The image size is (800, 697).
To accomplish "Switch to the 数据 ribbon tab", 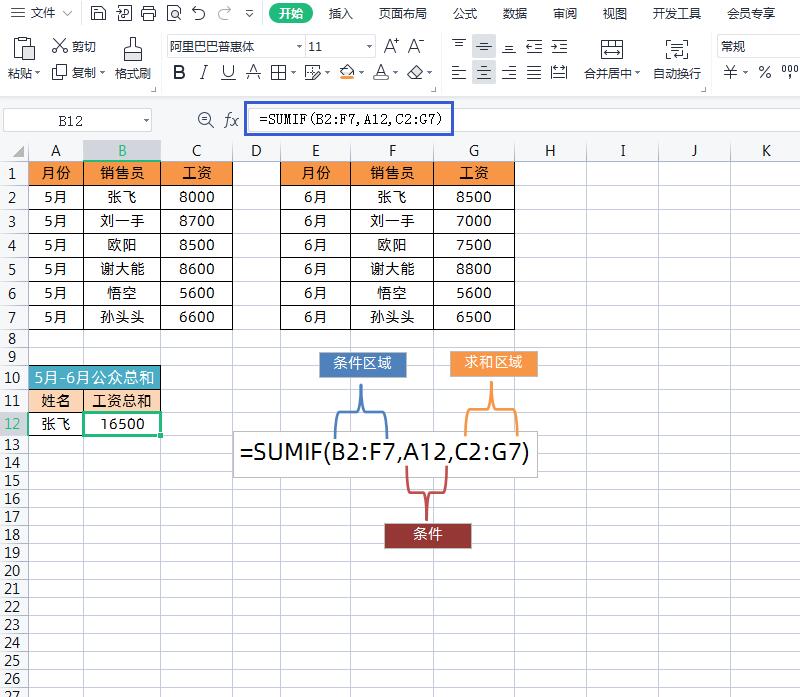I will click(x=515, y=14).
